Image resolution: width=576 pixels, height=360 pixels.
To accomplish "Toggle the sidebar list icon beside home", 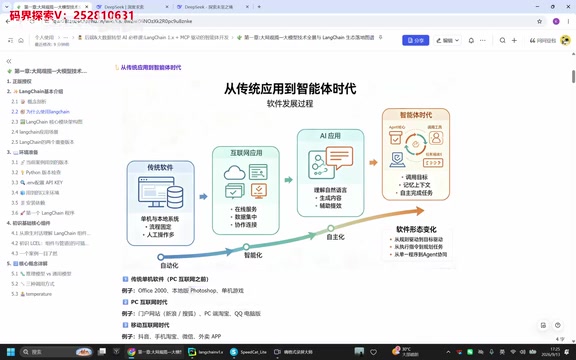I will point(10,40).
